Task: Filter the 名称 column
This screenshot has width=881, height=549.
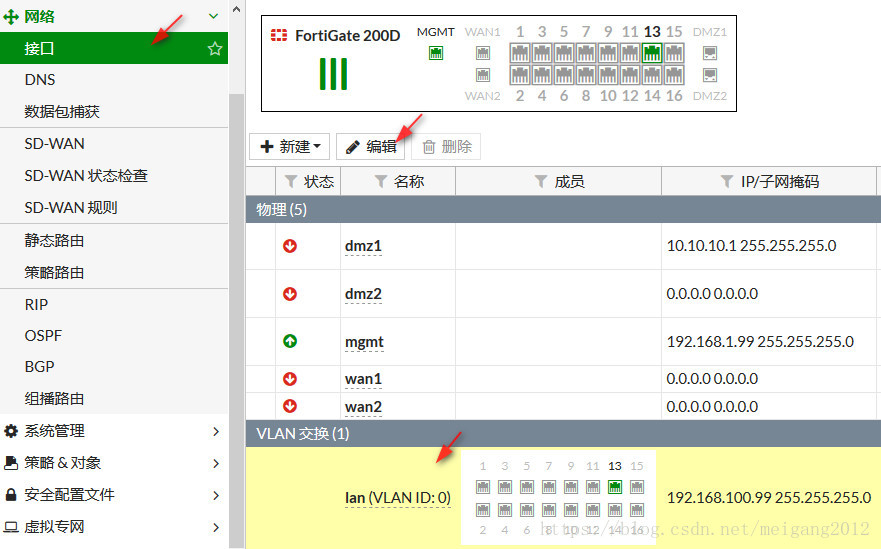Action: (x=380, y=182)
